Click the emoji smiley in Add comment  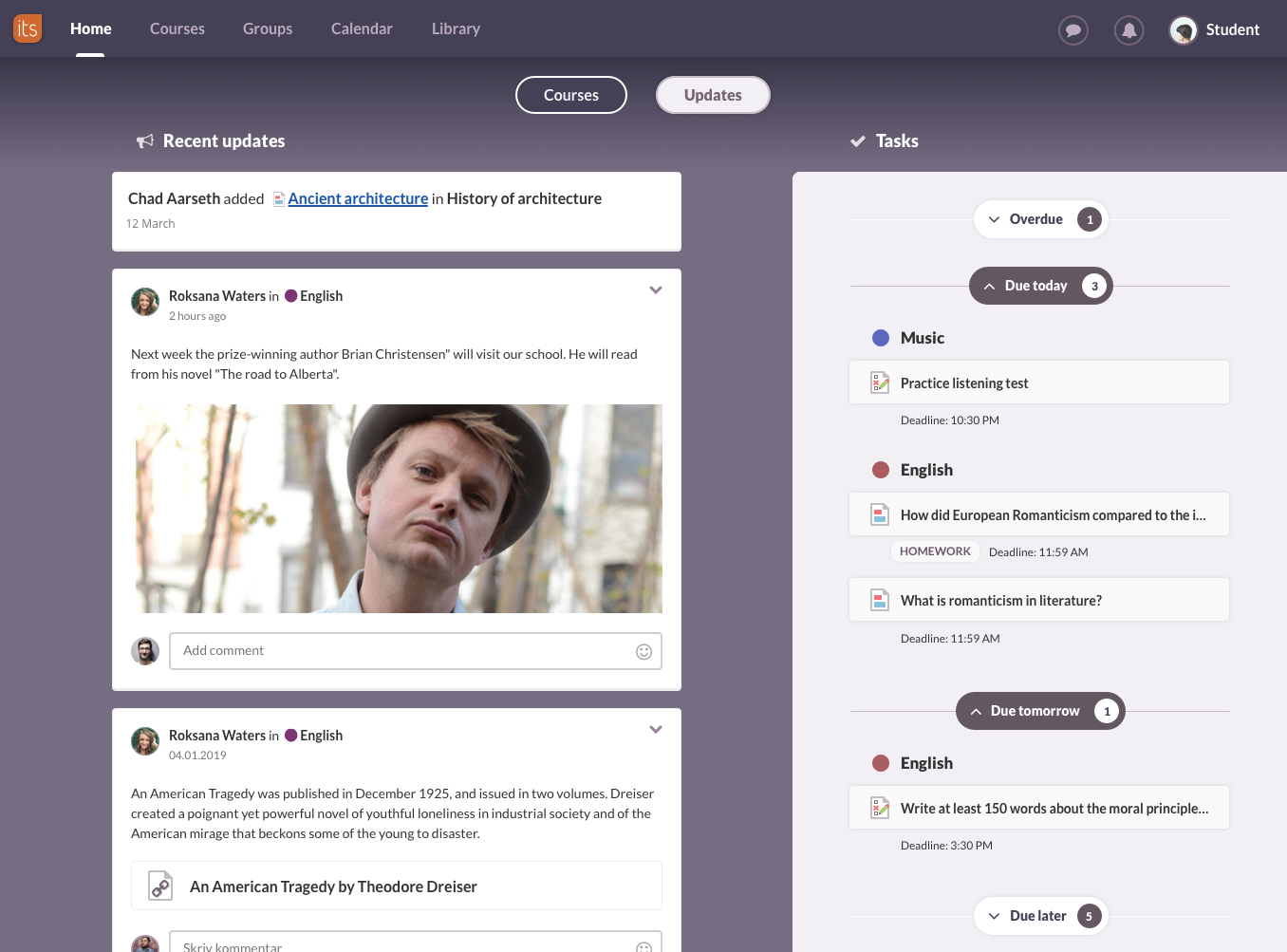tap(643, 651)
